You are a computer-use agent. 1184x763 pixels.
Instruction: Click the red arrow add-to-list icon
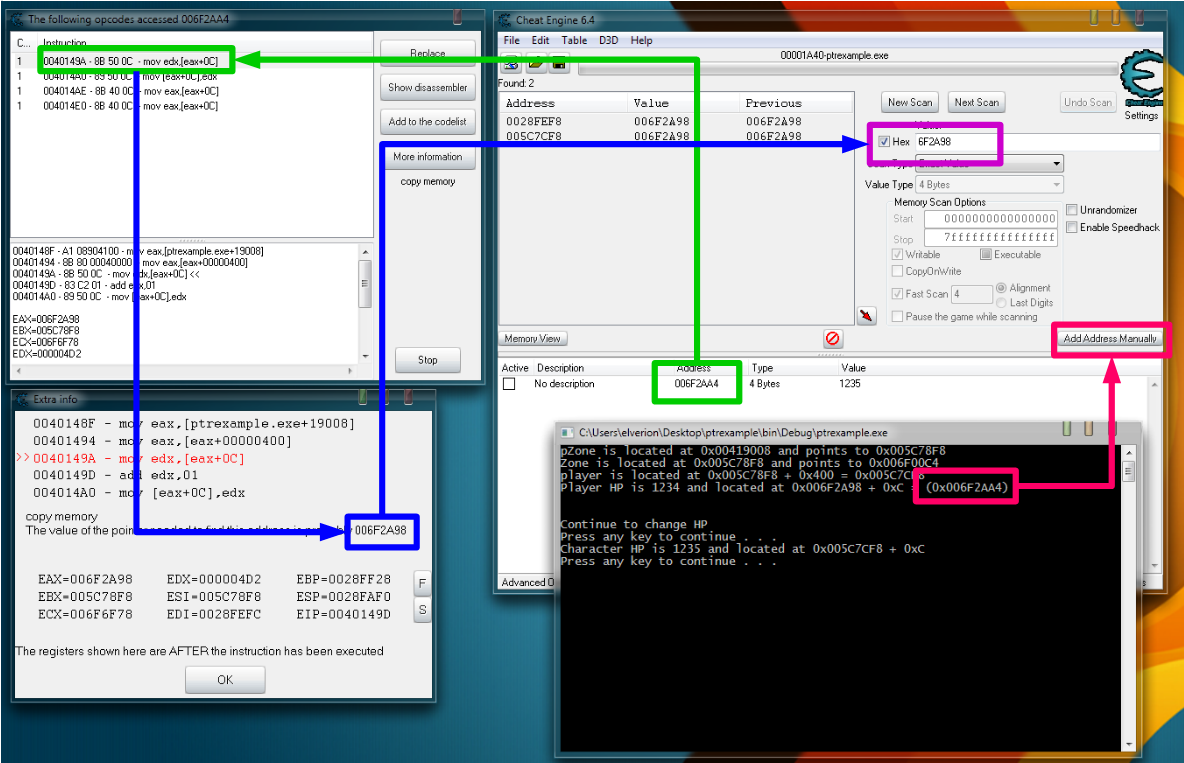(x=867, y=316)
